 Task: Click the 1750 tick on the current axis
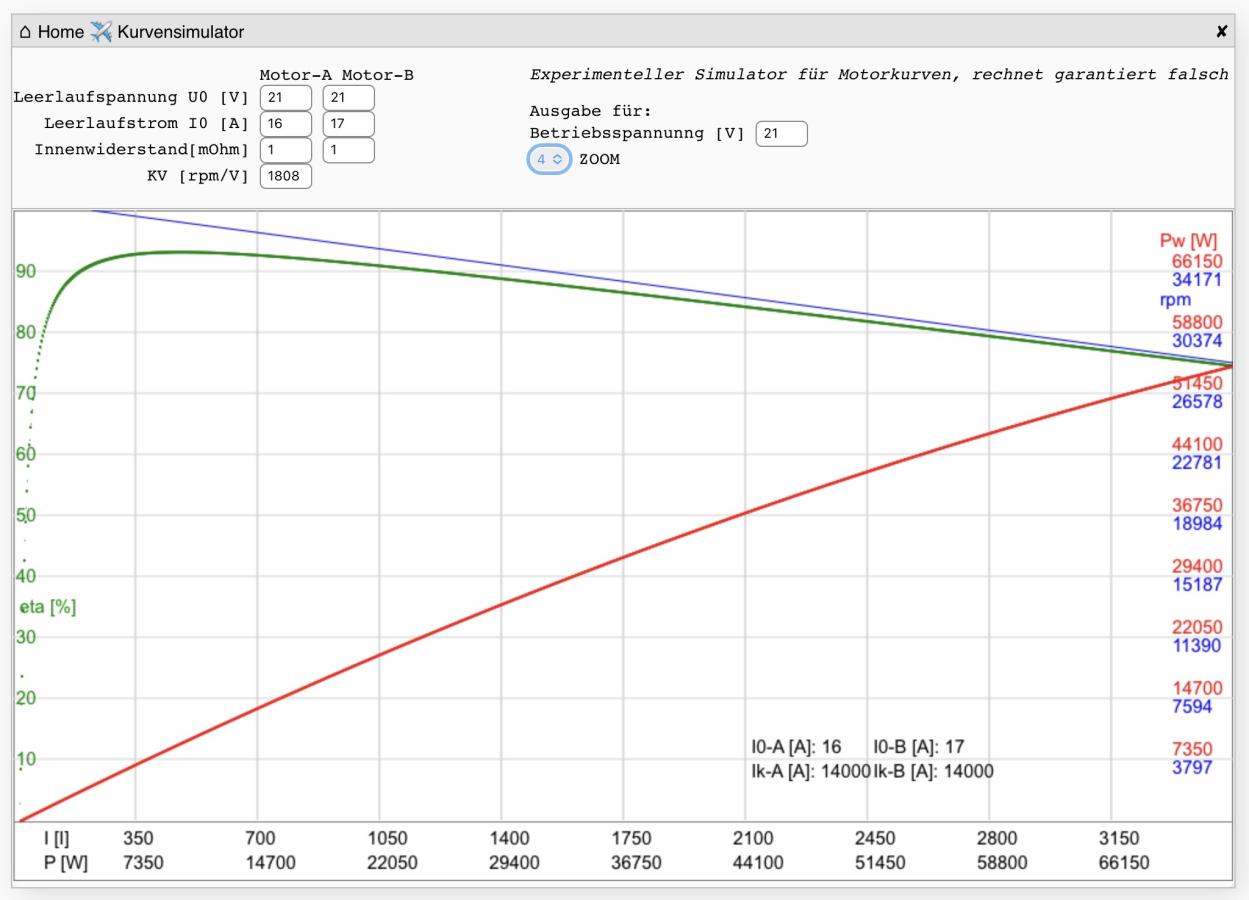pyautogui.click(x=631, y=839)
